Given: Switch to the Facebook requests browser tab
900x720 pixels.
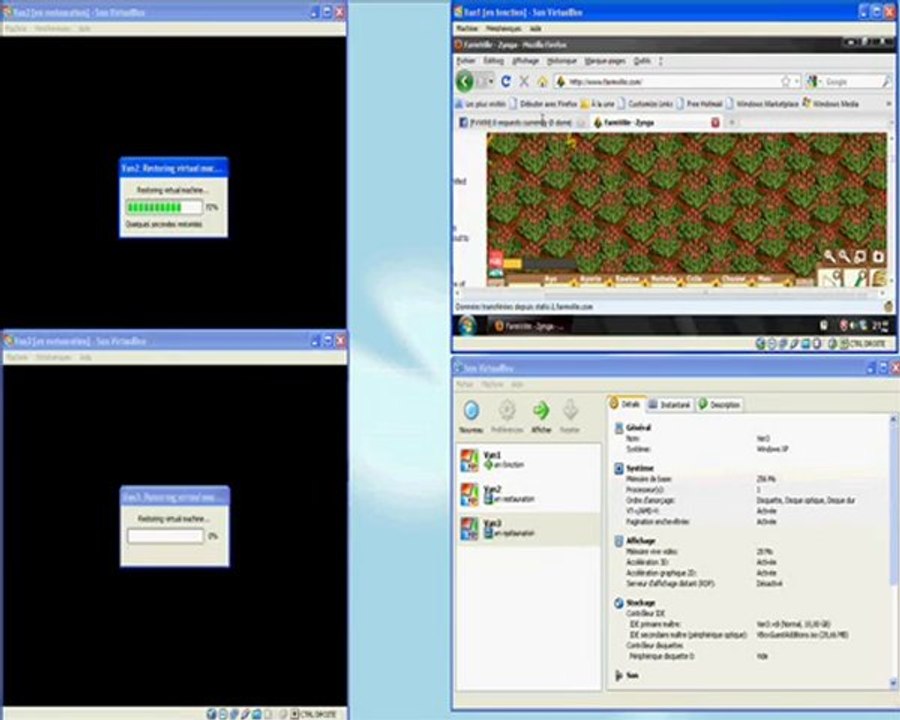Looking at the screenshot, I should click(521, 122).
